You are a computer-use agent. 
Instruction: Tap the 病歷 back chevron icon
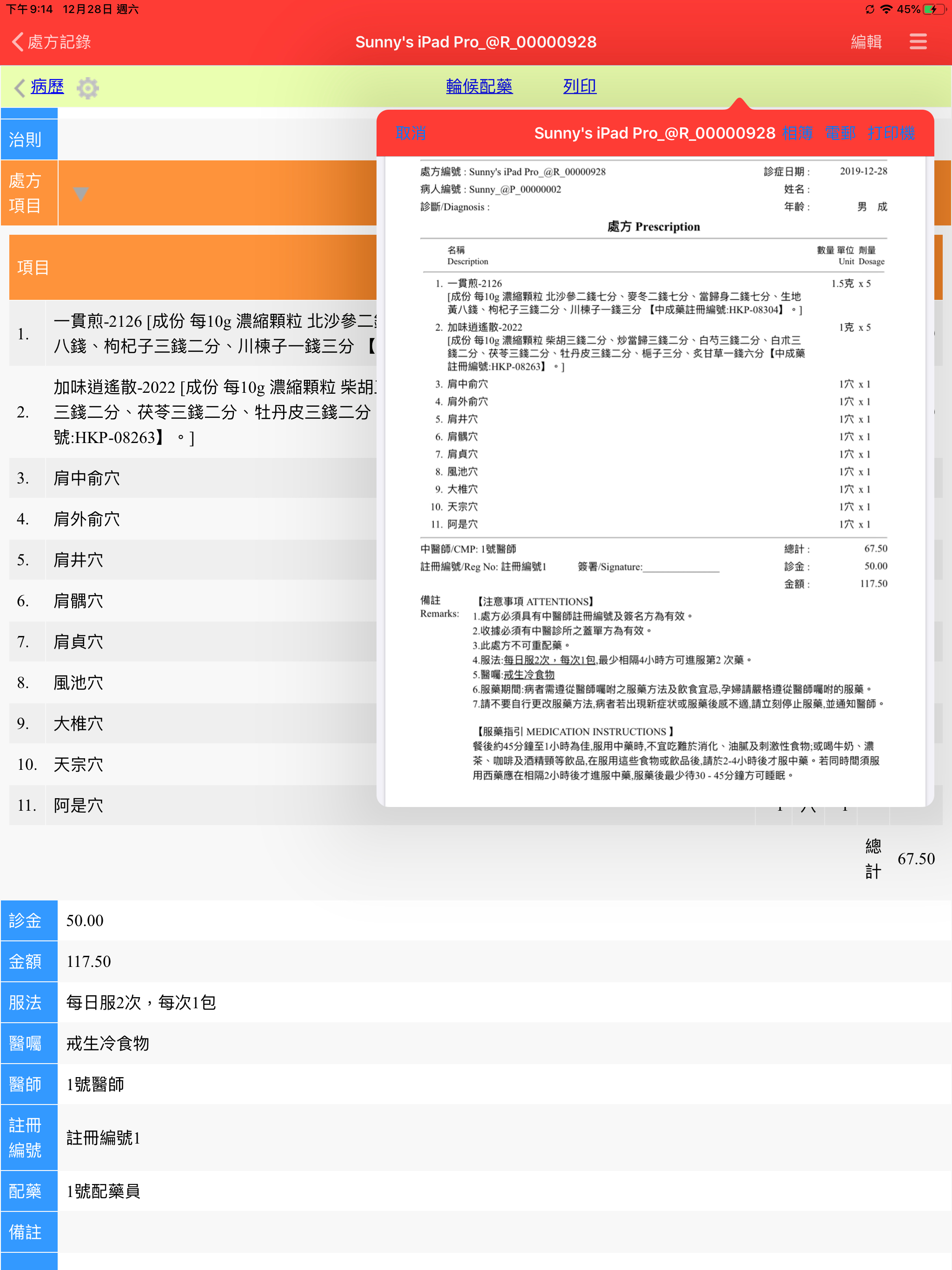19,88
